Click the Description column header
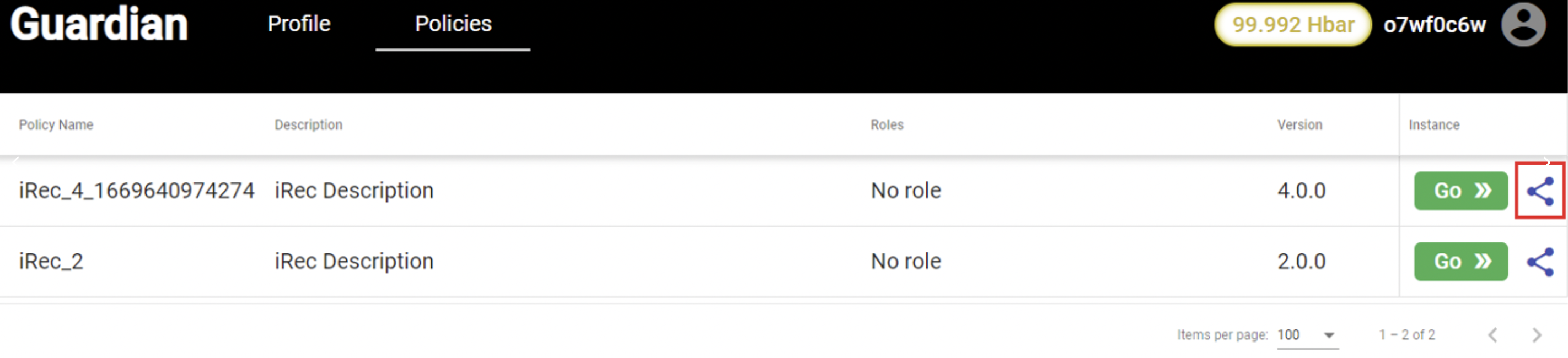 click(308, 124)
